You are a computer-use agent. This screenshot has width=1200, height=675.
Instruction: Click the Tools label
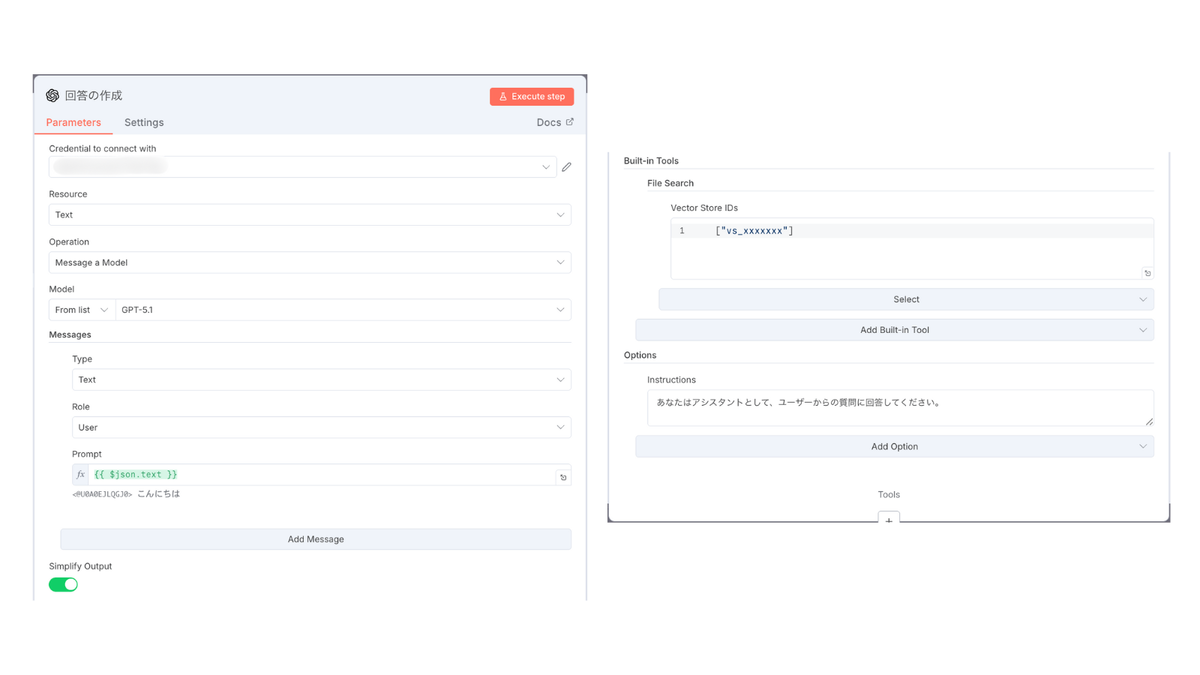point(889,494)
